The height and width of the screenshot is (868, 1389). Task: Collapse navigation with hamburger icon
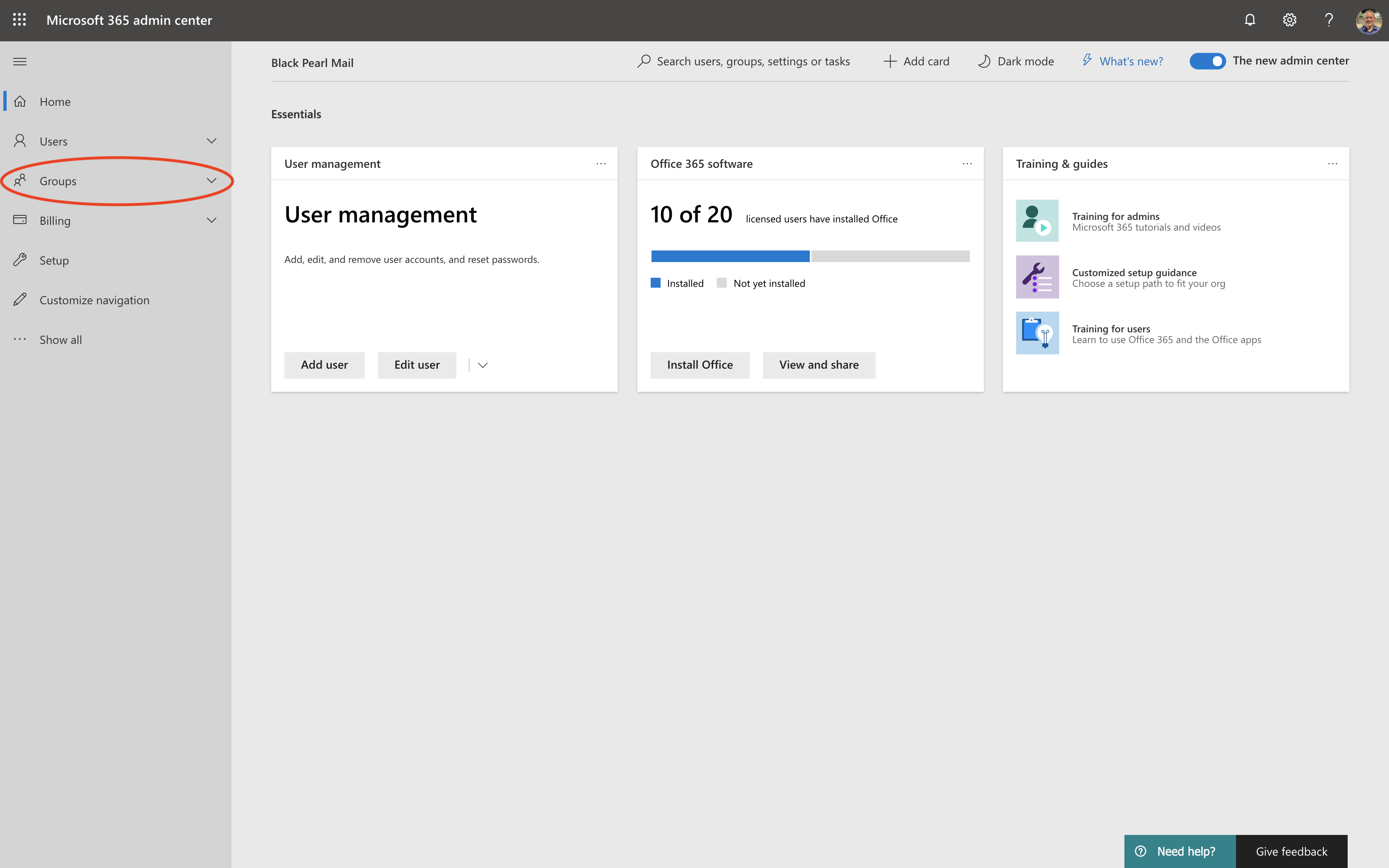tap(20, 62)
